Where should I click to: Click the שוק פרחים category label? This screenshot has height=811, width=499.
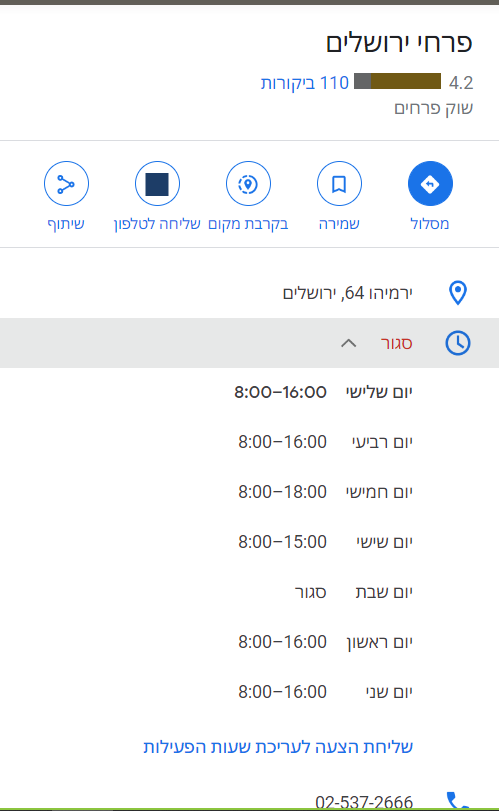(x=433, y=108)
